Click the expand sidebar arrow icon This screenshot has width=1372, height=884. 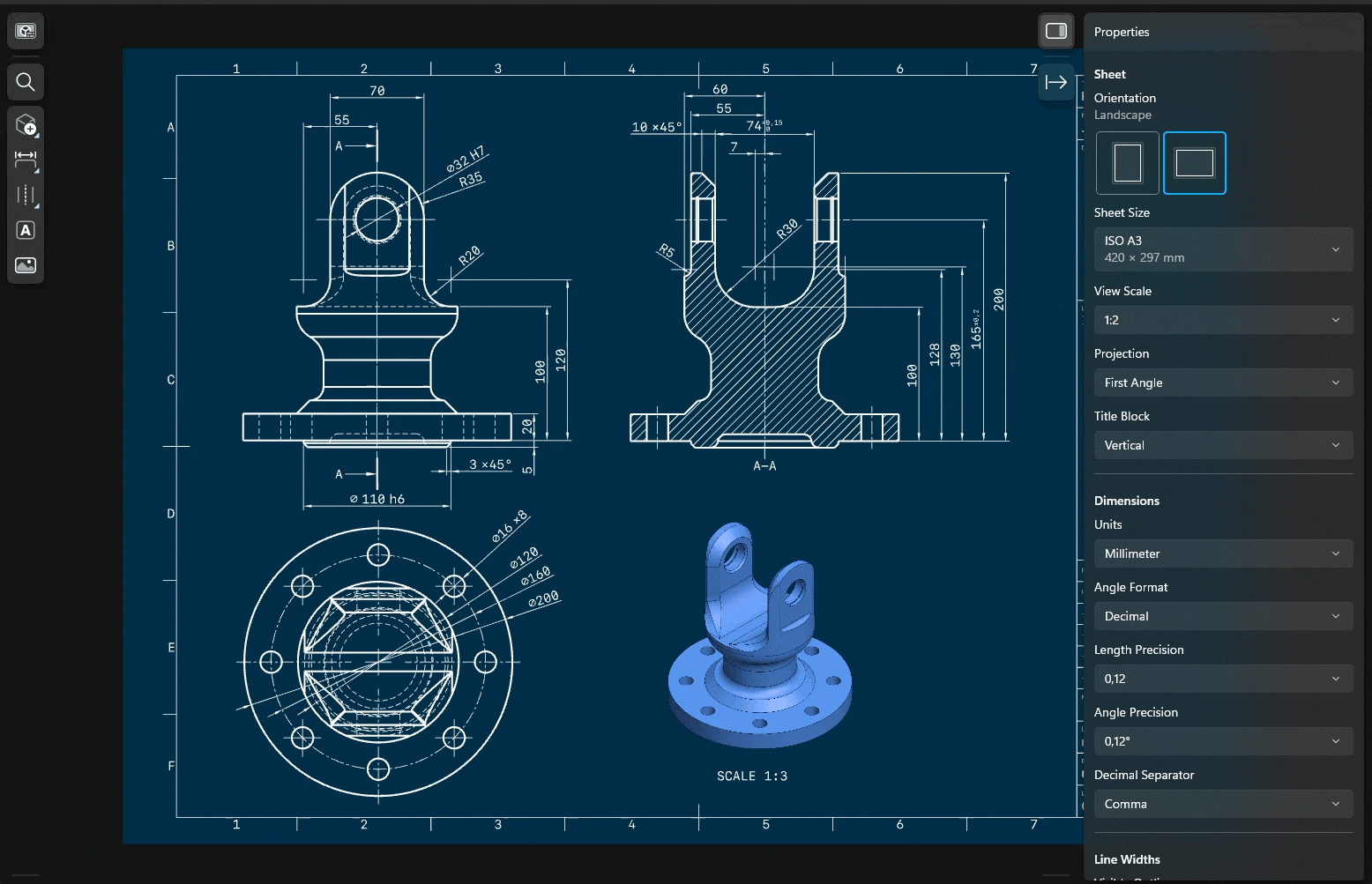(1055, 82)
